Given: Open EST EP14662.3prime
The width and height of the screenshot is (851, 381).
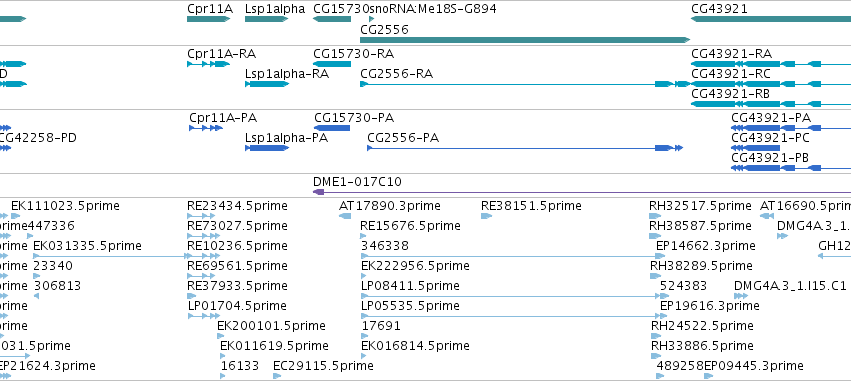Looking at the screenshot, I should tap(706, 246).
